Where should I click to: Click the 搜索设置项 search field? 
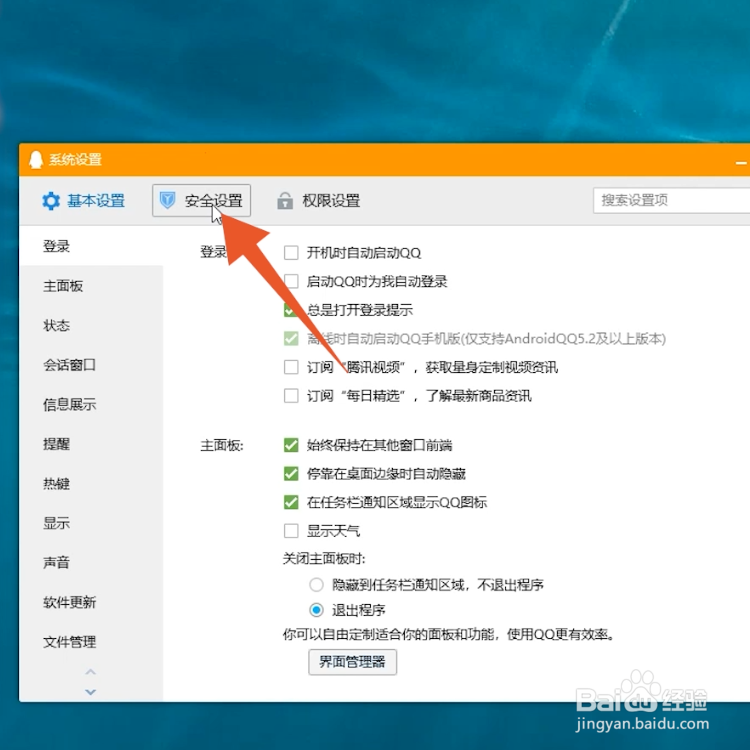tap(672, 200)
